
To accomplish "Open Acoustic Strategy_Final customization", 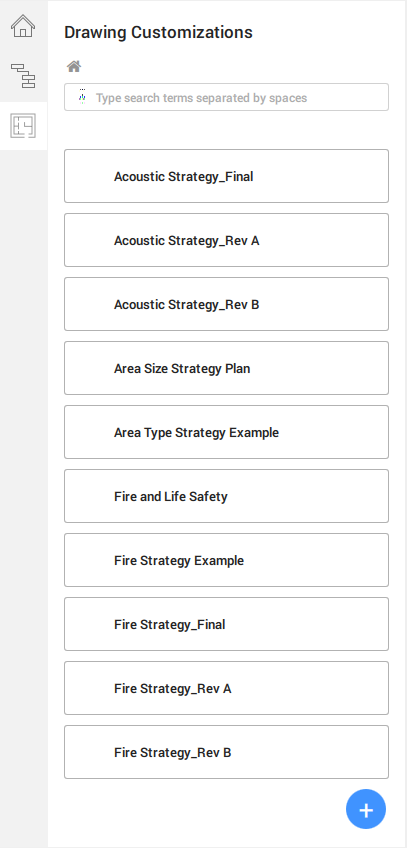I will pyautogui.click(x=226, y=176).
